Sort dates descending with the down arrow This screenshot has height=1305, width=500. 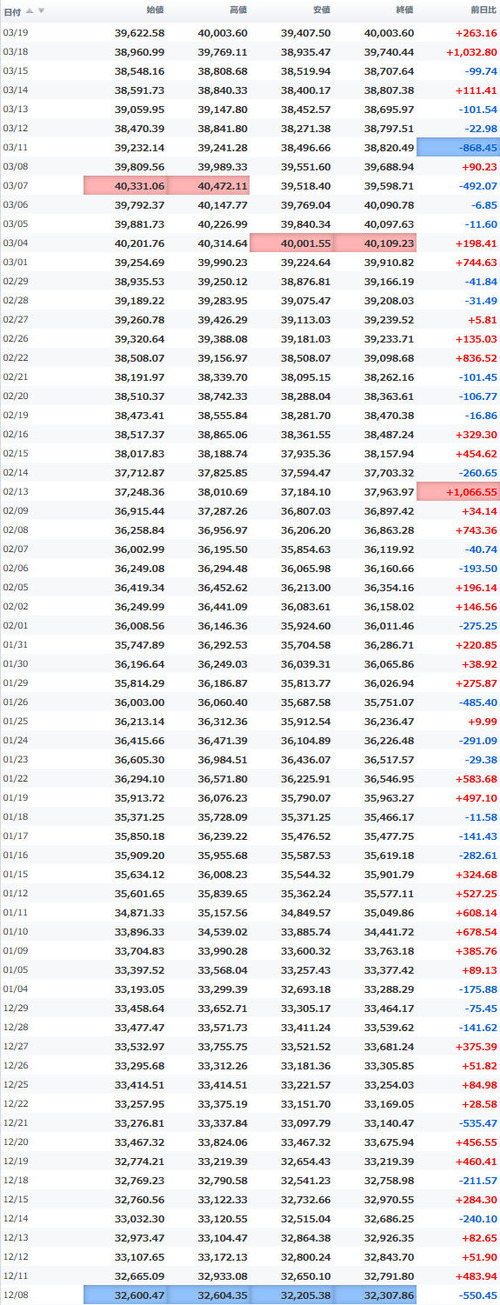pyautogui.click(x=41, y=10)
